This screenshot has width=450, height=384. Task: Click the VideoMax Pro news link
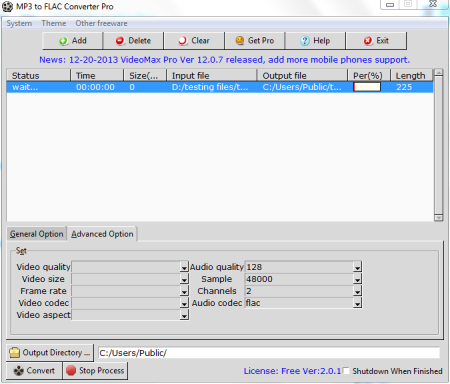[224, 60]
